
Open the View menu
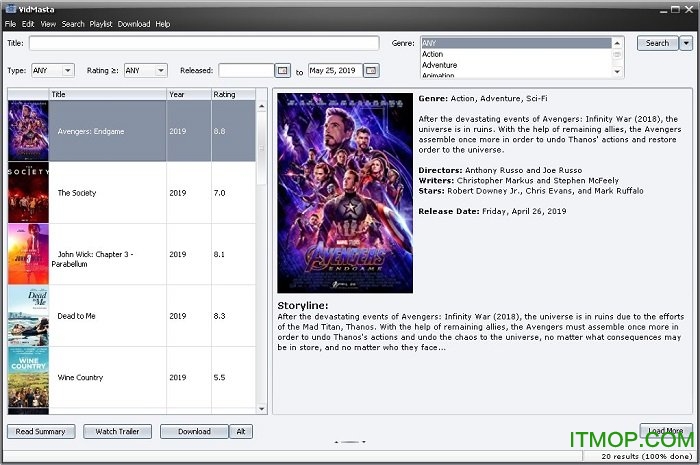click(x=48, y=24)
